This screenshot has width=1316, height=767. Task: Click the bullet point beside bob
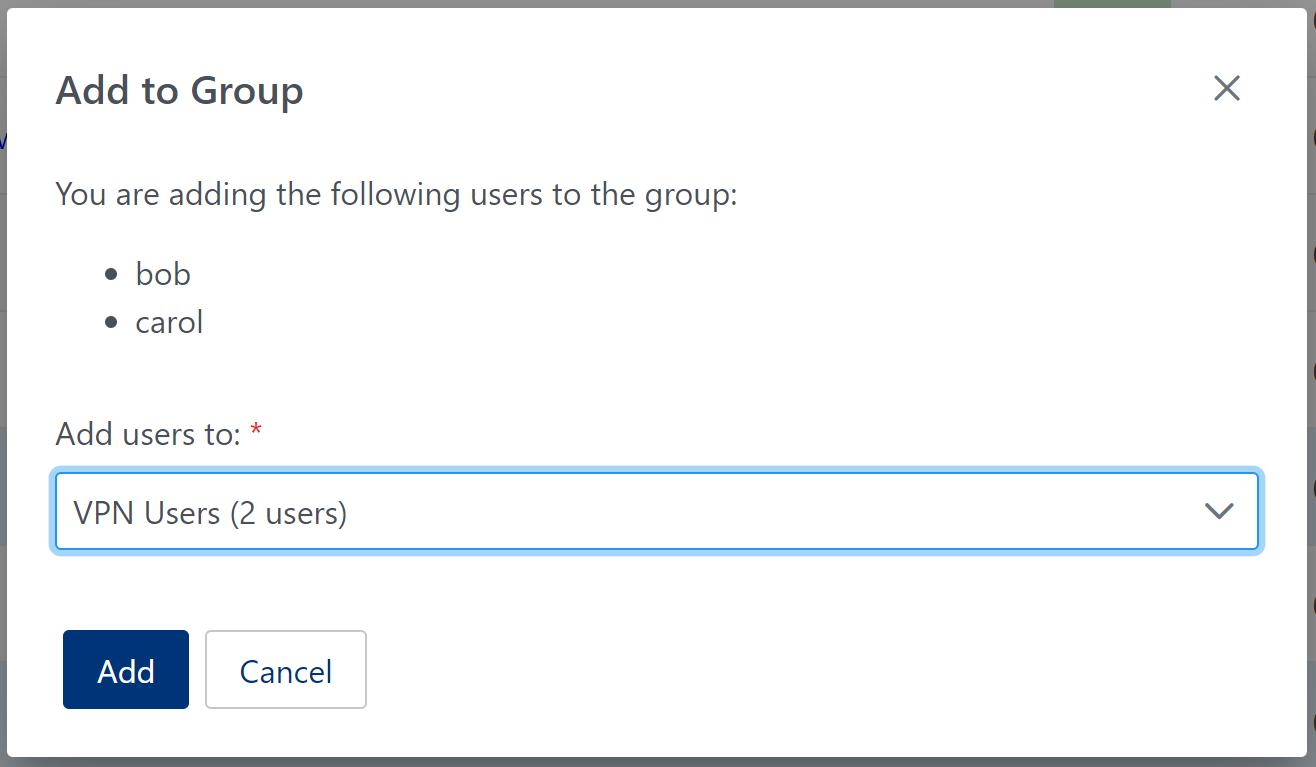[x=111, y=274]
